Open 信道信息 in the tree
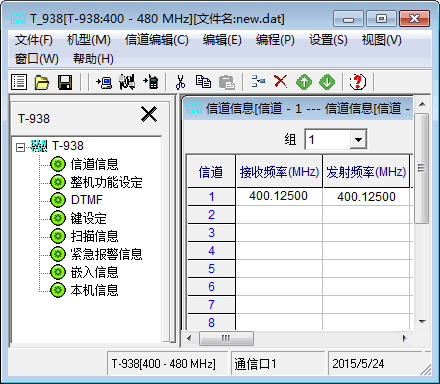This screenshot has height=384, width=440. [94, 164]
